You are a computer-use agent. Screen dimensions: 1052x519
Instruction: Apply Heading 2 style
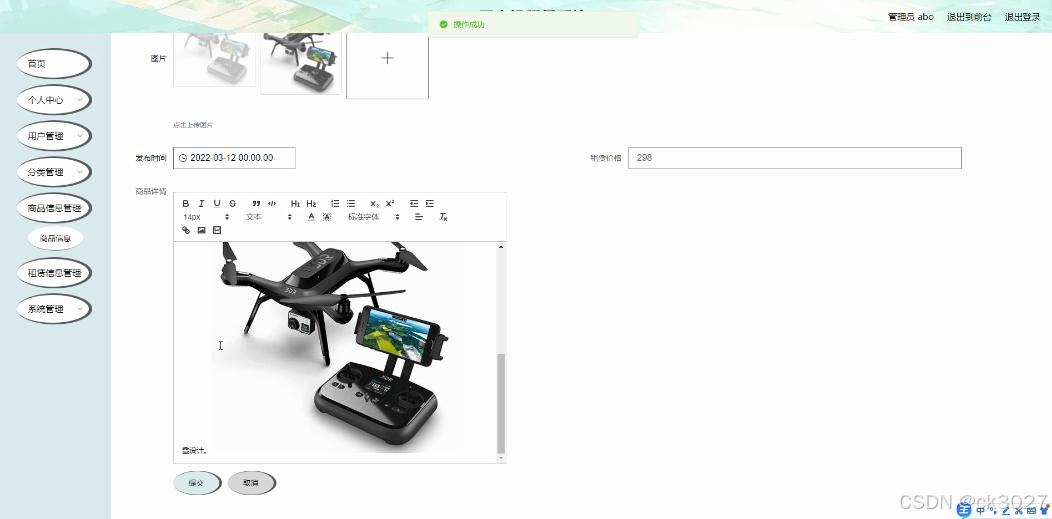click(311, 203)
